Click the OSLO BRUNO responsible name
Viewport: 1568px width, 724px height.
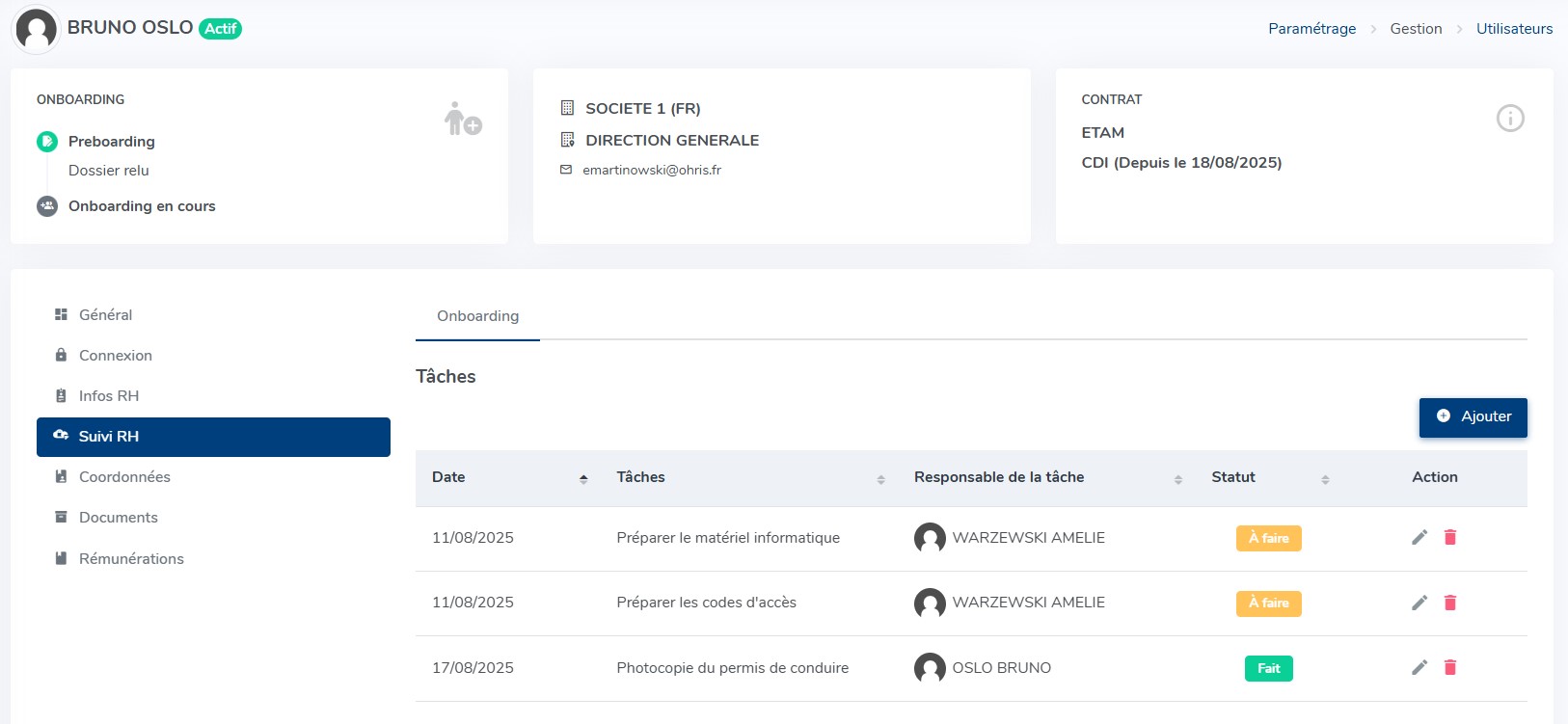coord(1002,668)
